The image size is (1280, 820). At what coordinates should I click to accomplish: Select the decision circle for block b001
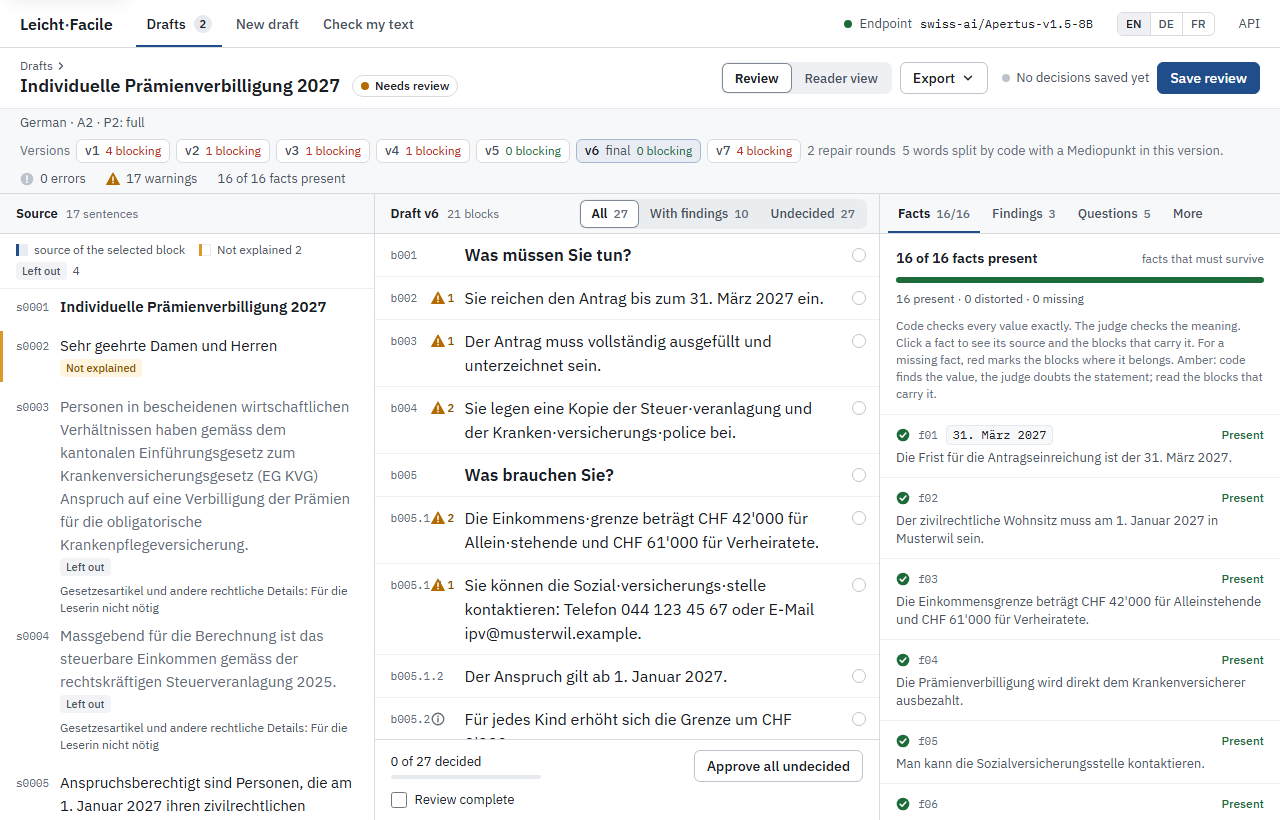pyautogui.click(x=859, y=255)
